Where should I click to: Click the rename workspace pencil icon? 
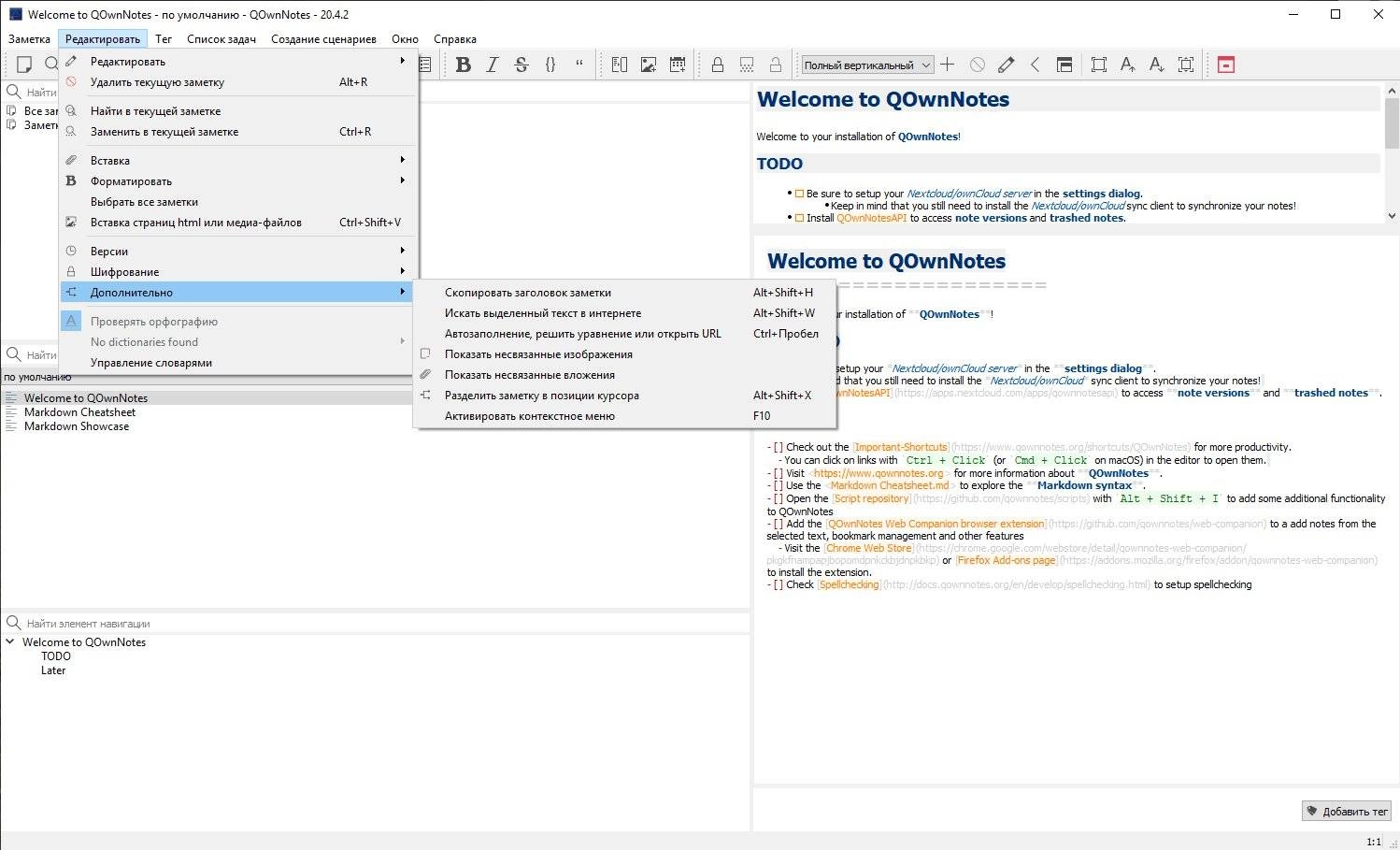tap(1007, 65)
